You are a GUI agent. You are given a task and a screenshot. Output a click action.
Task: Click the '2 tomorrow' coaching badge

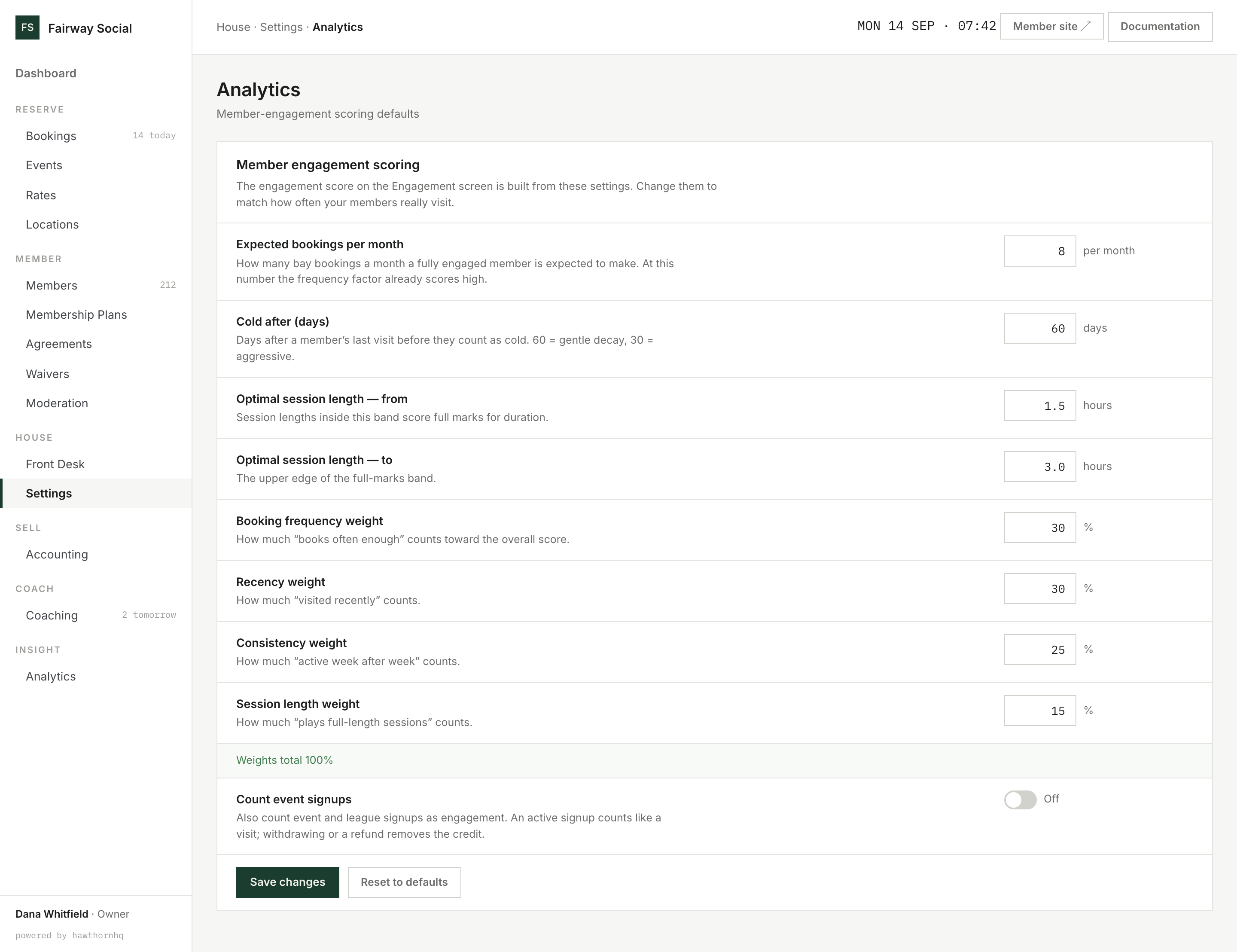(x=149, y=615)
